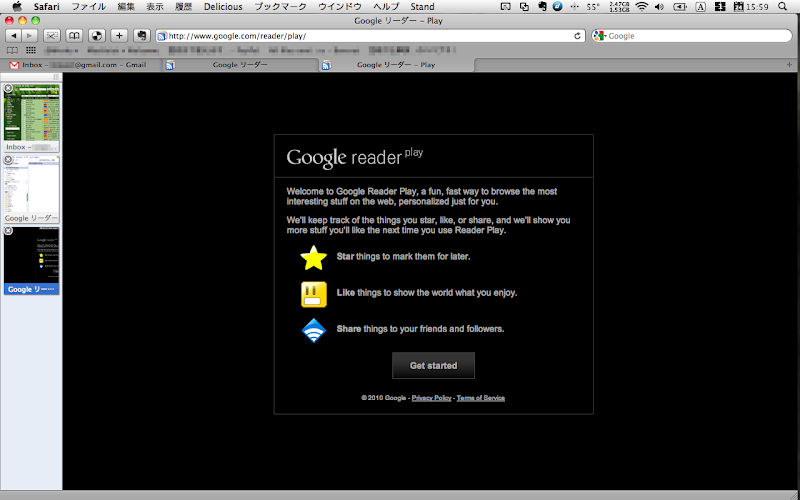Screen dimensions: 800x500
Task: Click the 55° temperature reading in menu bar
Action: click(x=593, y=7)
